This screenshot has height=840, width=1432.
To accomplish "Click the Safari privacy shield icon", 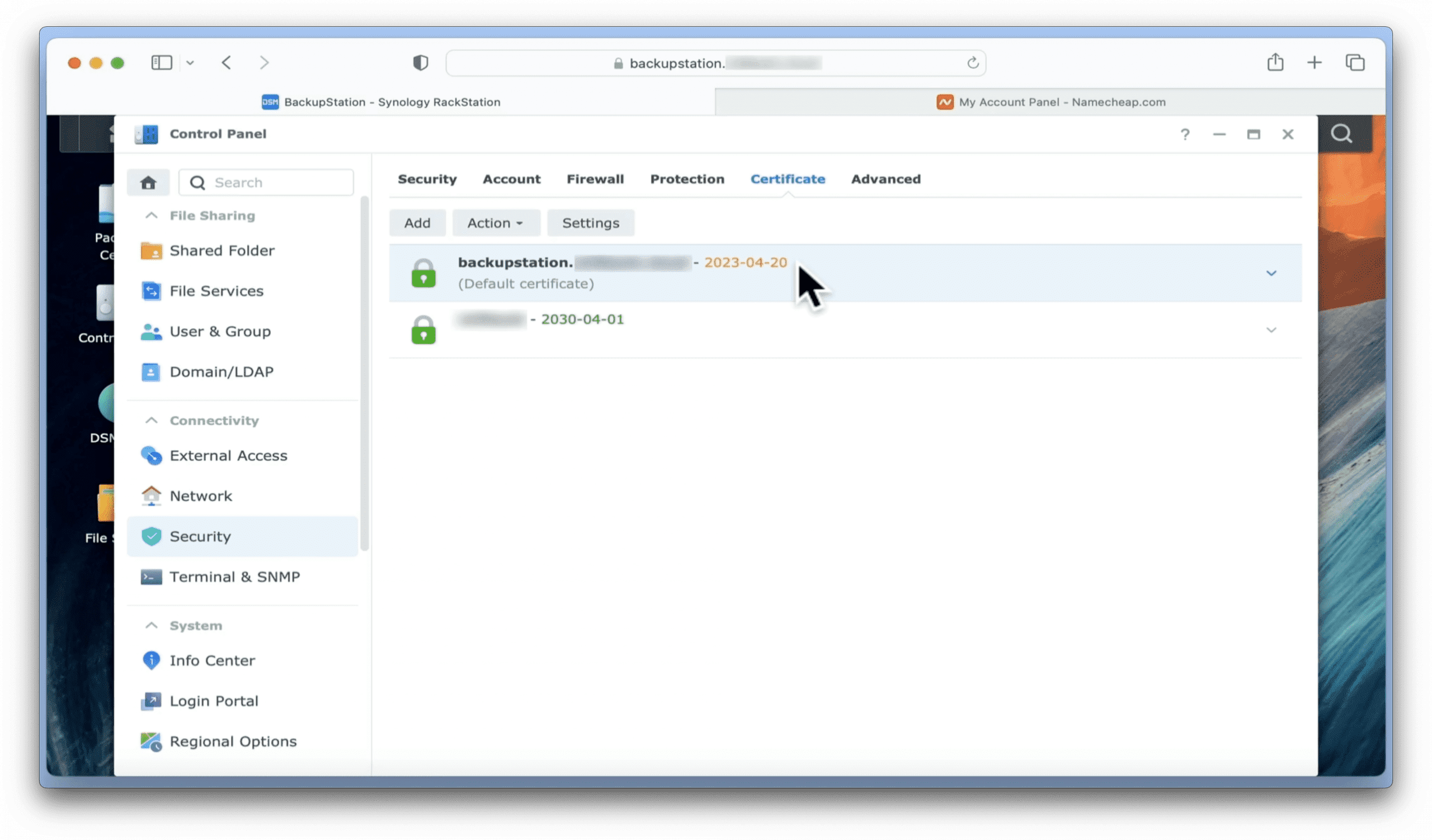I will [421, 63].
